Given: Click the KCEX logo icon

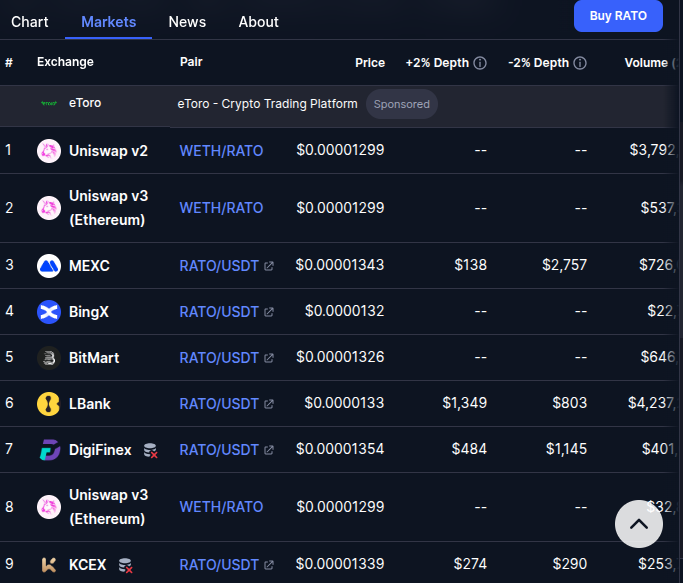Looking at the screenshot, I should point(49,565).
